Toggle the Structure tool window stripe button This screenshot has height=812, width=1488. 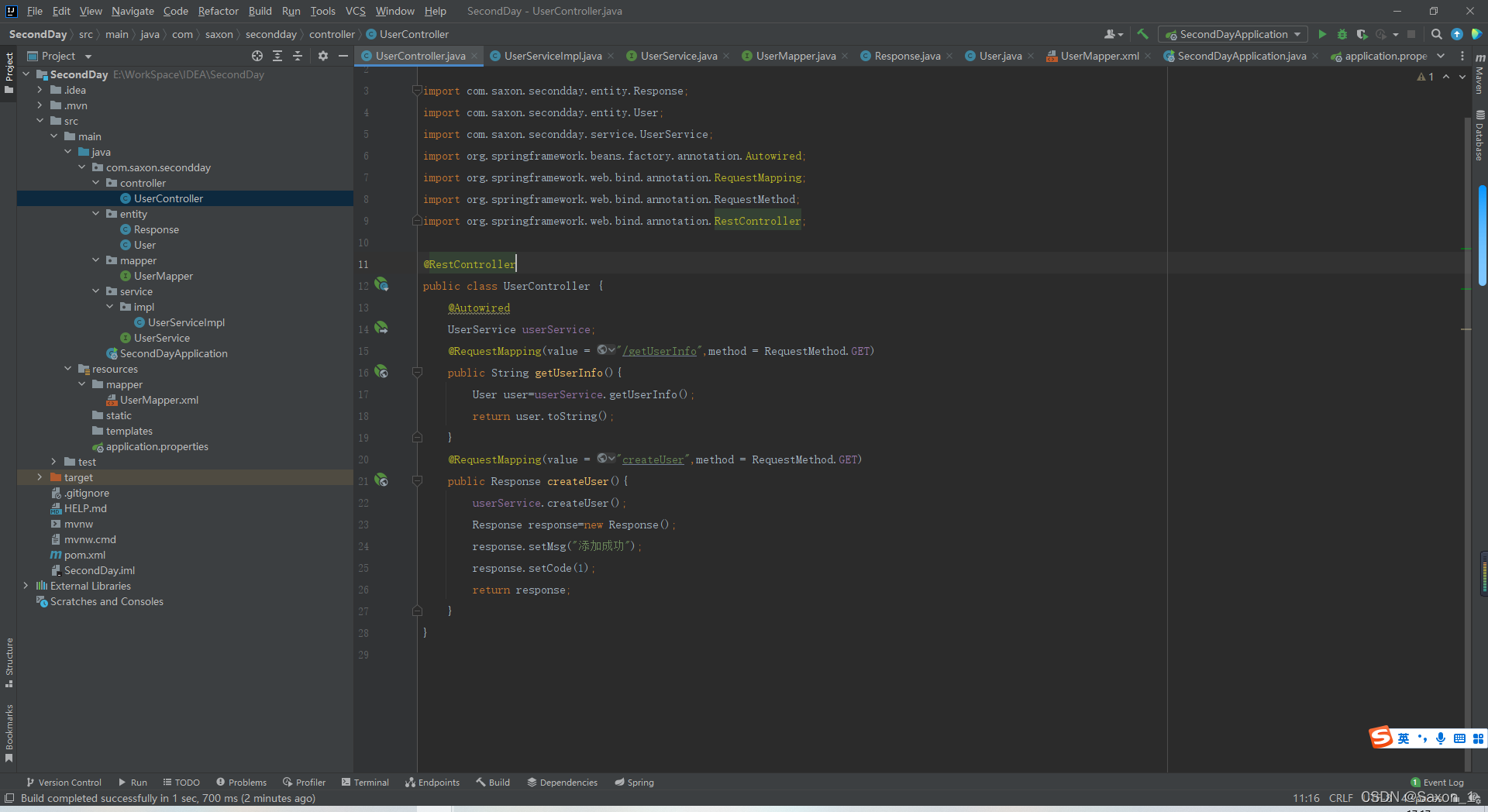[9, 663]
